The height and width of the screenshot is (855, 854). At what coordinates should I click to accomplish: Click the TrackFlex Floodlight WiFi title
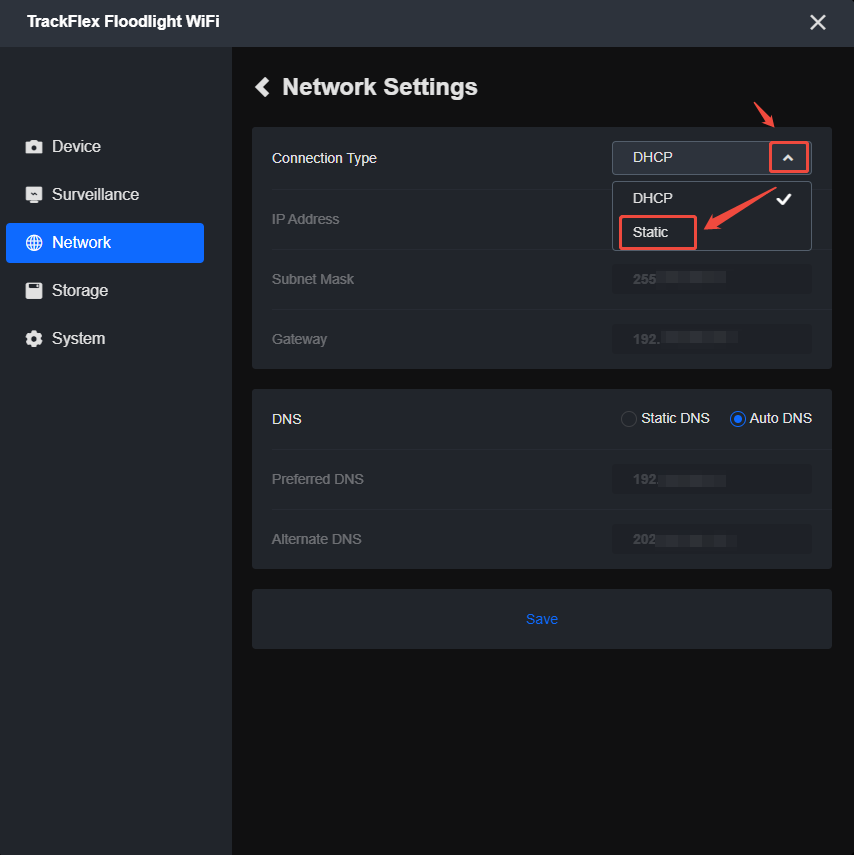(x=123, y=21)
